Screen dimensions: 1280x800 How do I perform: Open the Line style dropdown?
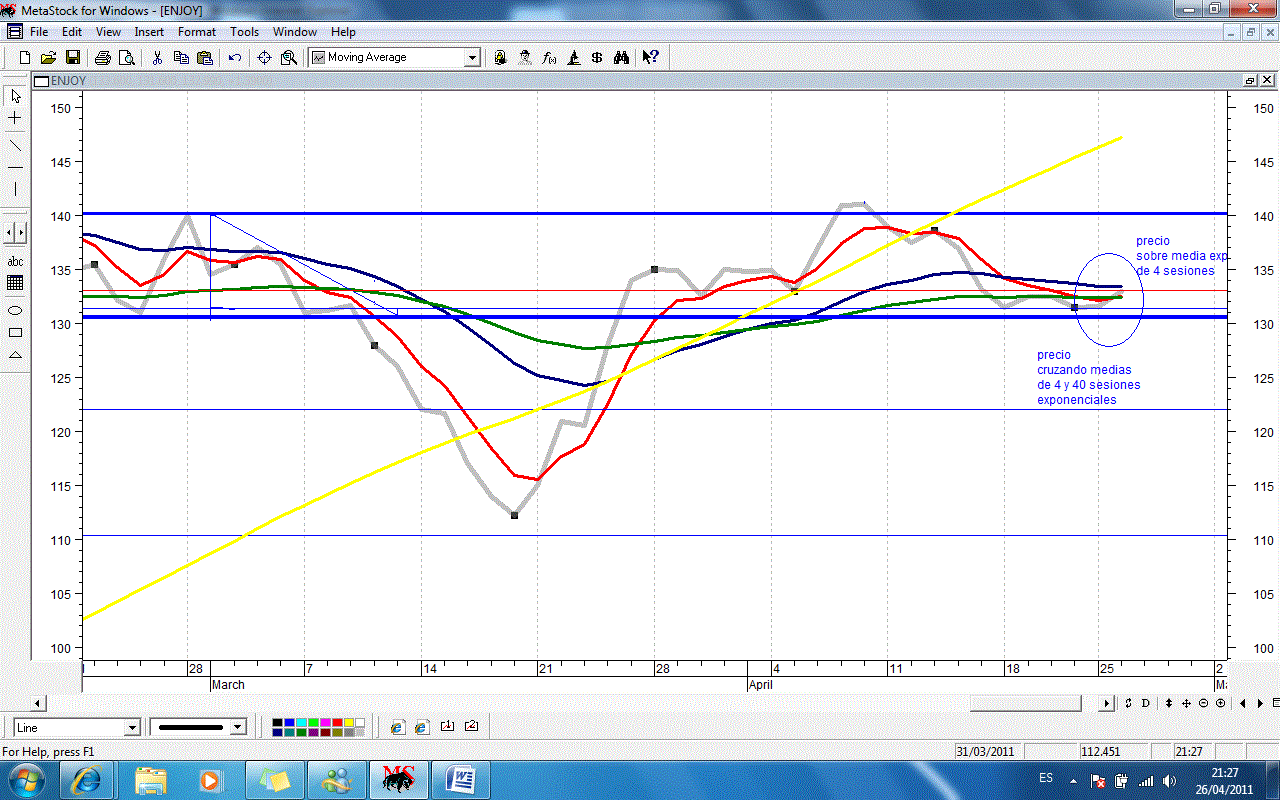click(132, 728)
